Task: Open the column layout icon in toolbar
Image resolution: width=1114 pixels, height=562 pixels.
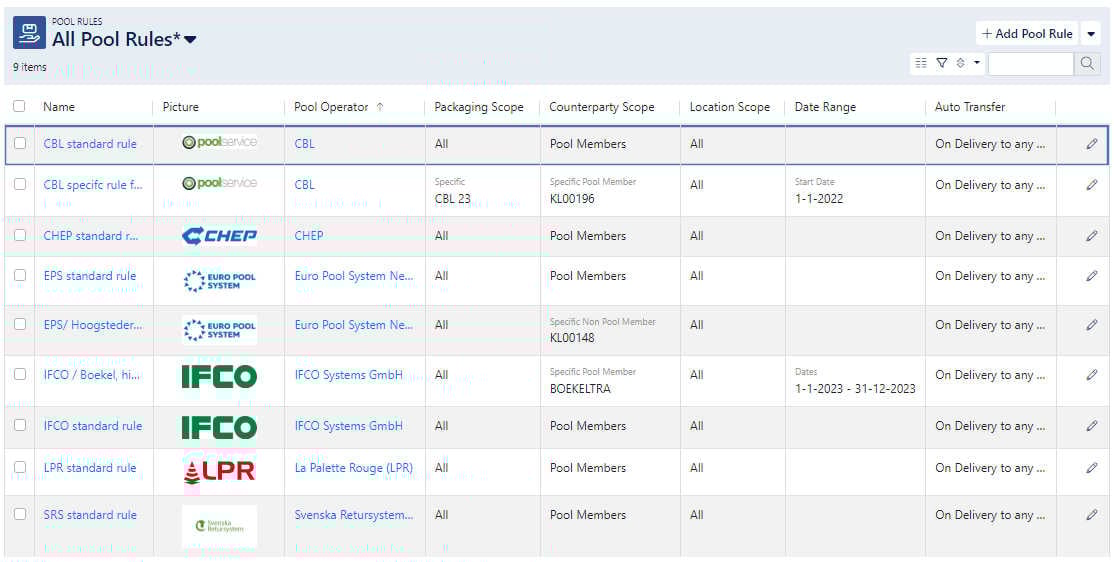Action: tap(921, 63)
